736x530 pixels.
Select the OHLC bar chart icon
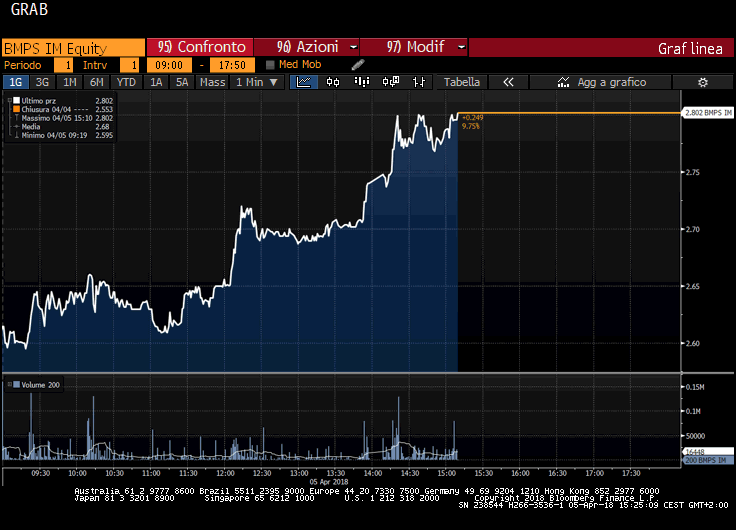click(419, 82)
